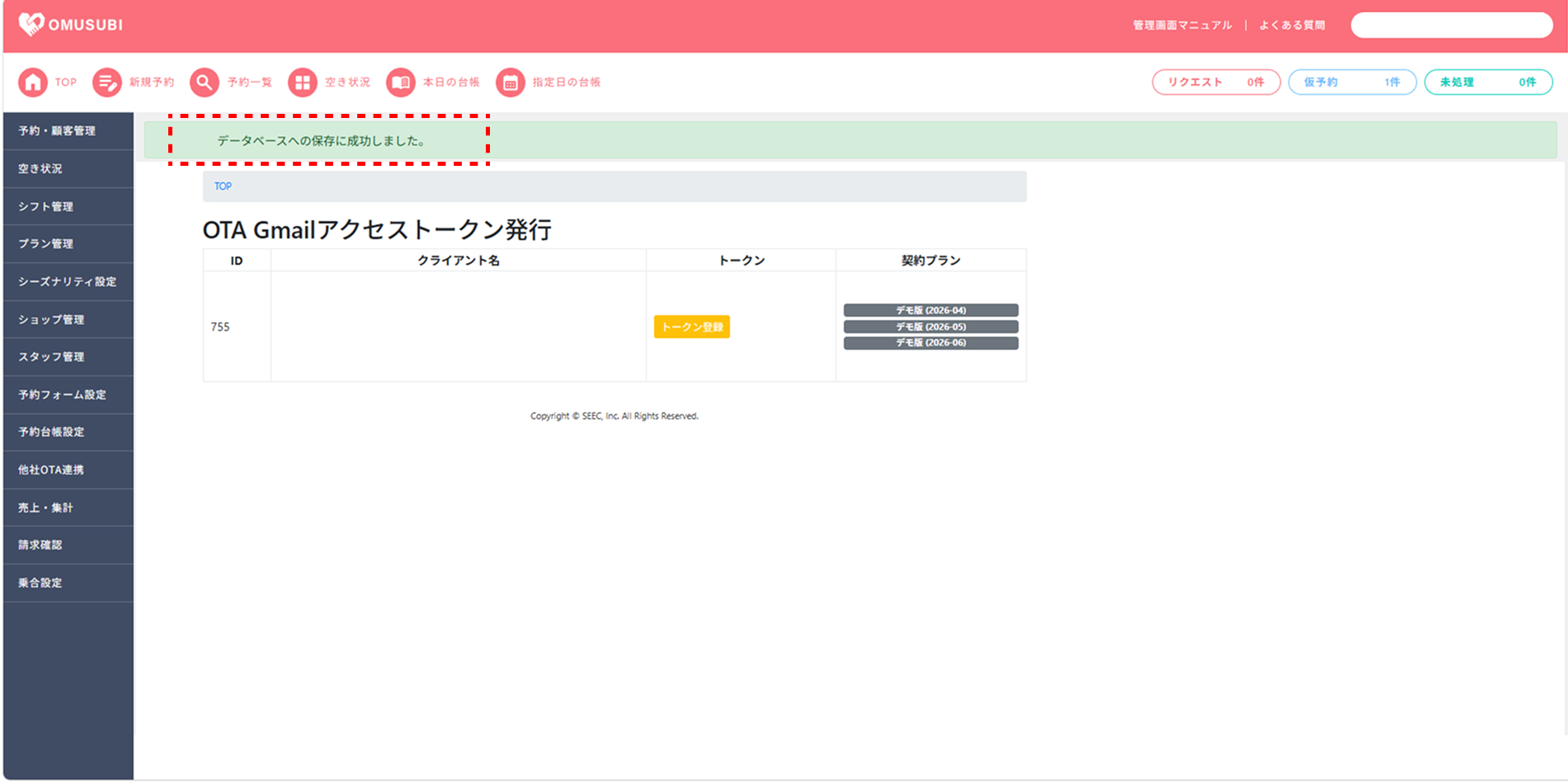Open 予約一覧 magnifier icon
Image resolution: width=1568 pixels, height=783 pixels.
point(205,83)
